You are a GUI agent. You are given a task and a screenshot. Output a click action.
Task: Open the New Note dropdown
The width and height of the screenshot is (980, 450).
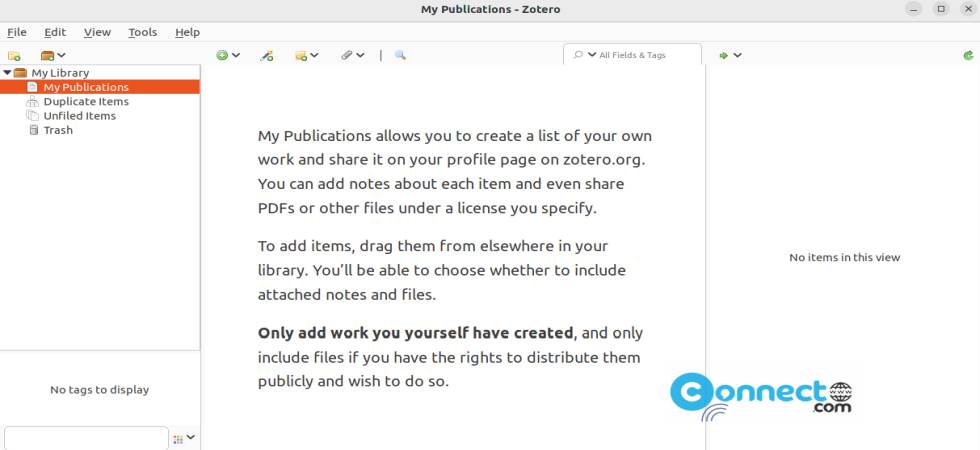point(307,56)
